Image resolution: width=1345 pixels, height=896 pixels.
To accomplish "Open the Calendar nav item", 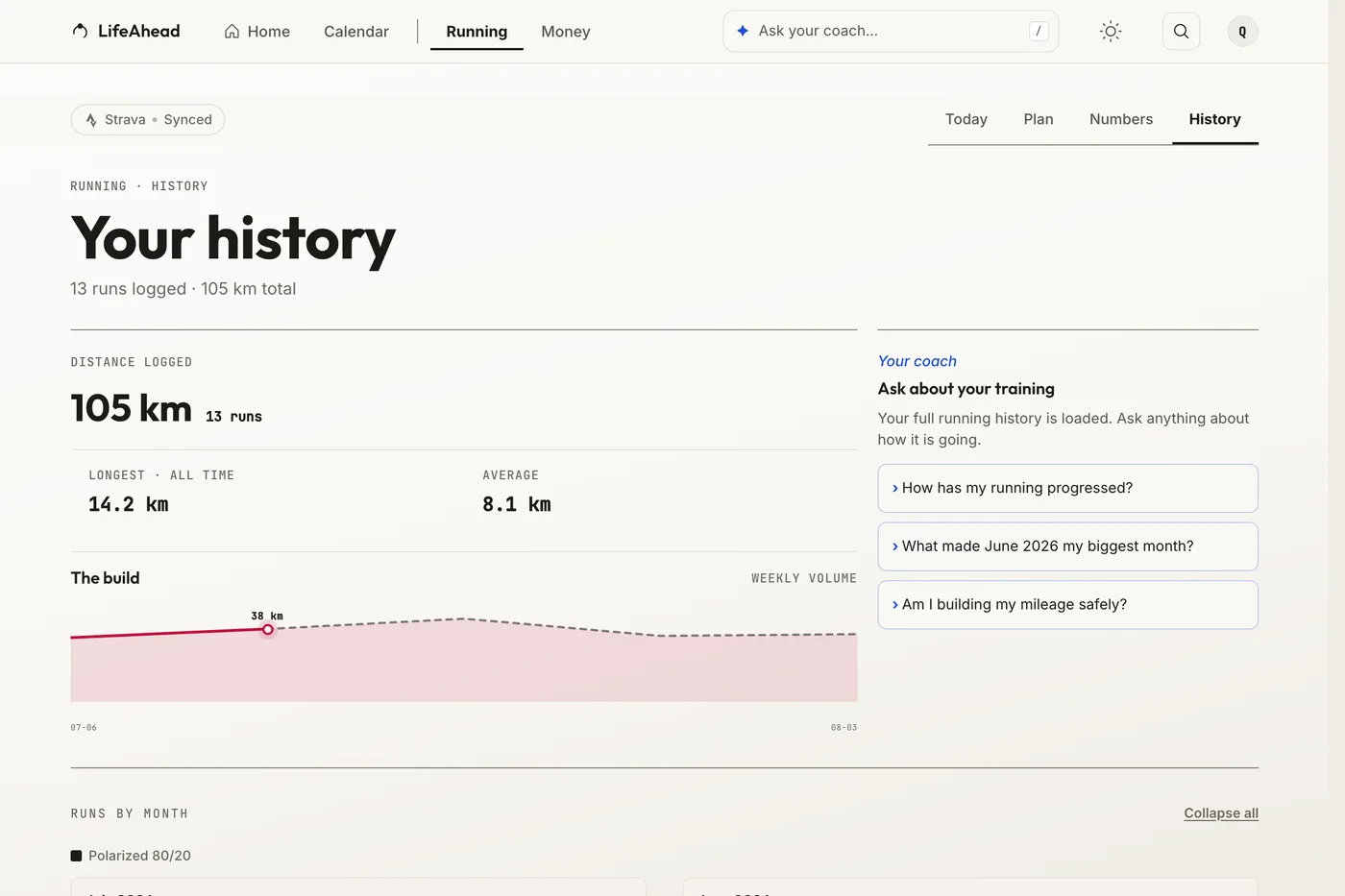I will (x=356, y=32).
